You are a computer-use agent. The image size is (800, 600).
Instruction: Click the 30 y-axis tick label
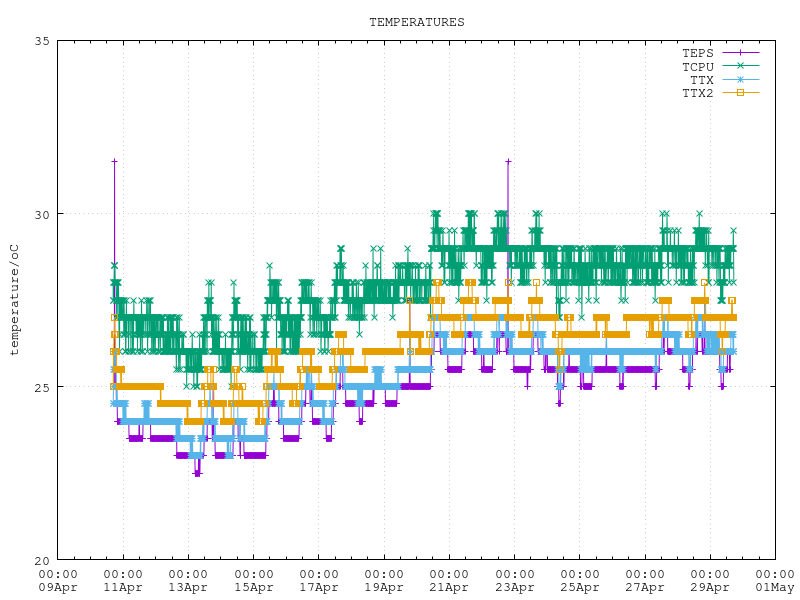click(43, 214)
